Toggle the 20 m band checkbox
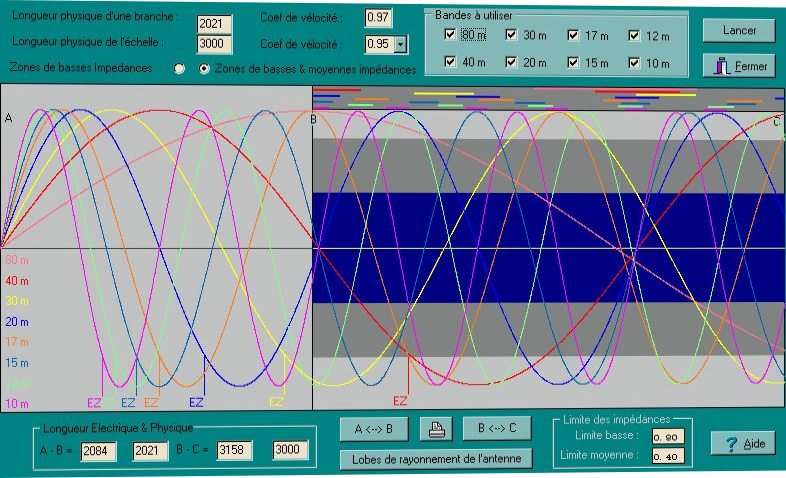 click(x=511, y=62)
